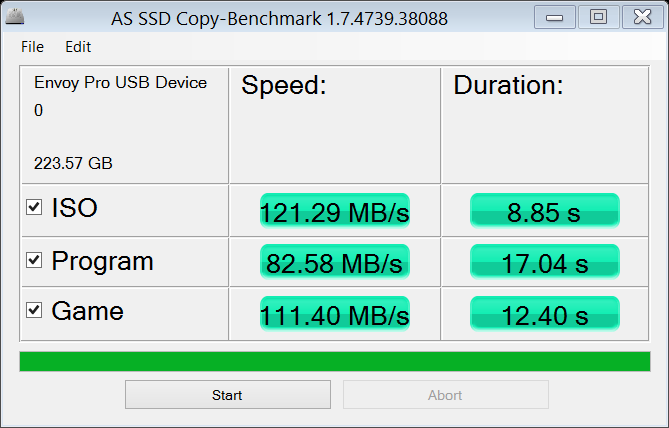The width and height of the screenshot is (669, 428).
Task: Minimize the Copy-Benchmark window
Action: pyautogui.click(x=555, y=17)
